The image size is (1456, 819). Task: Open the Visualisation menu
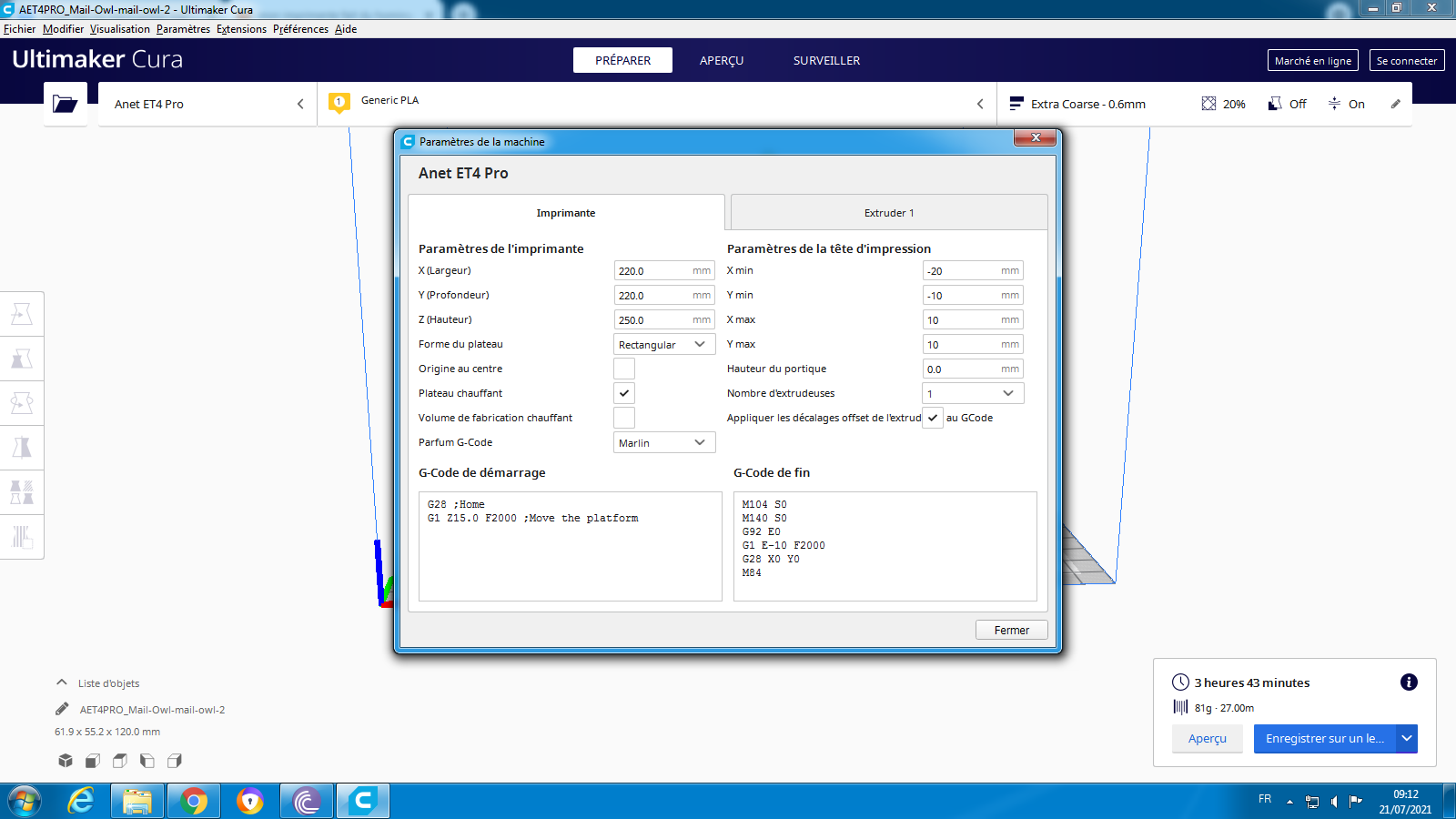coord(119,29)
